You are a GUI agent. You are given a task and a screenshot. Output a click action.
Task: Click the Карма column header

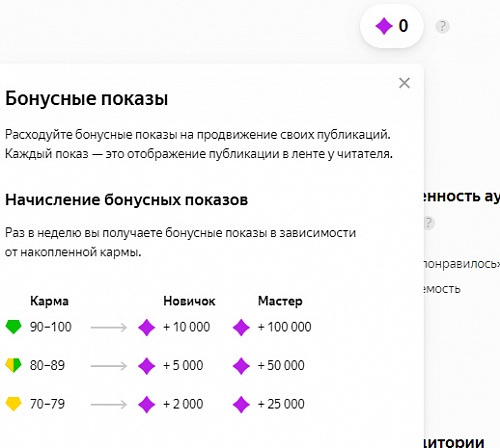coord(49,301)
